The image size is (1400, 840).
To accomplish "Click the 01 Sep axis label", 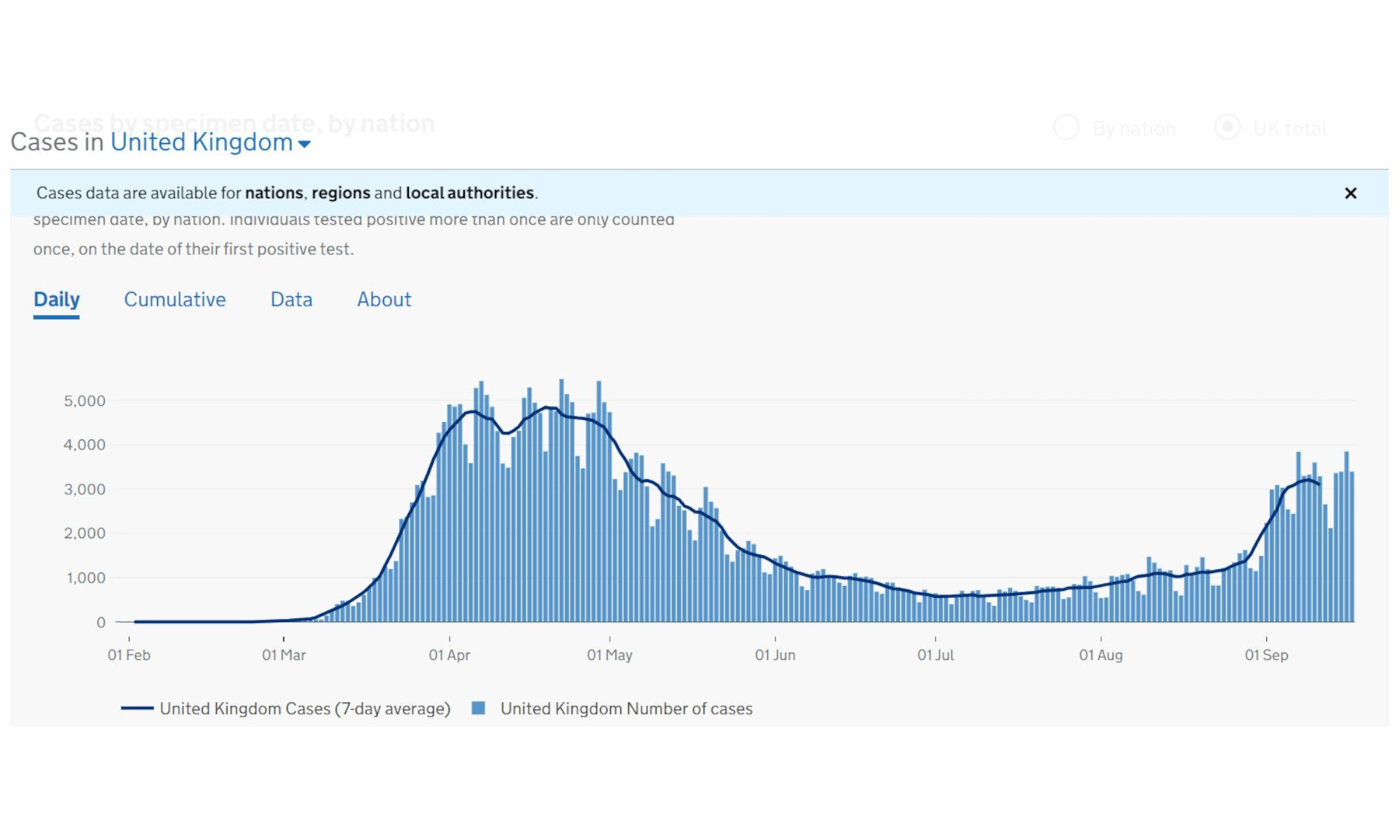I will tap(1266, 655).
